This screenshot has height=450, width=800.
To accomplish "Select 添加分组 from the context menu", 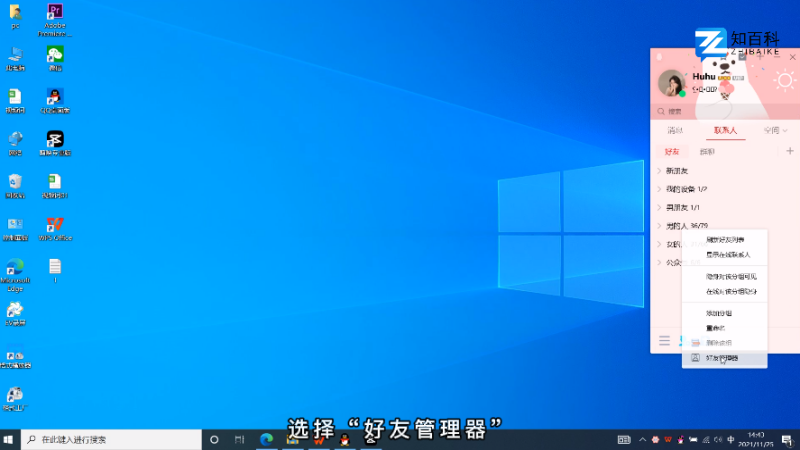I will 718,313.
